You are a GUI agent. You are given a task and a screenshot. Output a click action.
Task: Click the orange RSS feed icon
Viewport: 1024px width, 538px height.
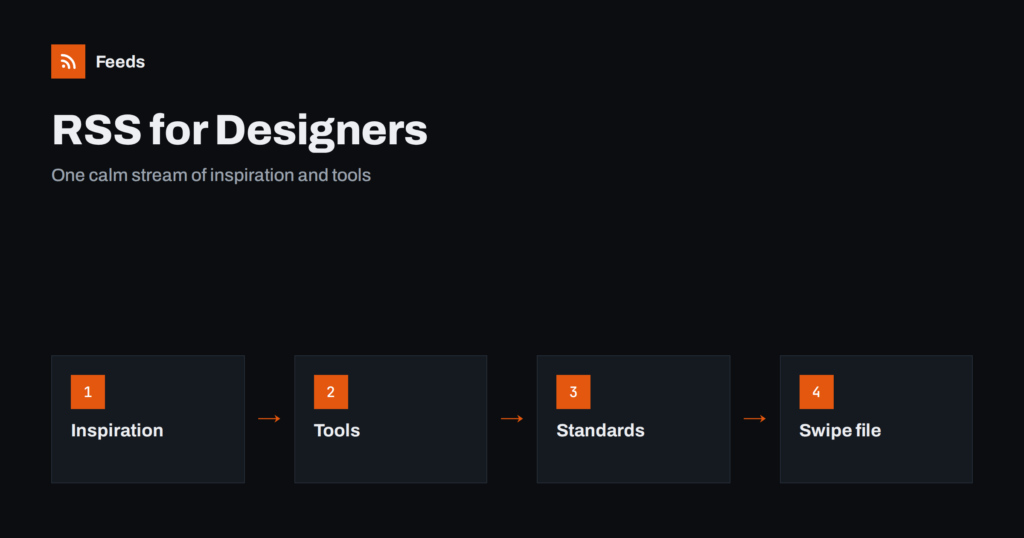68,61
